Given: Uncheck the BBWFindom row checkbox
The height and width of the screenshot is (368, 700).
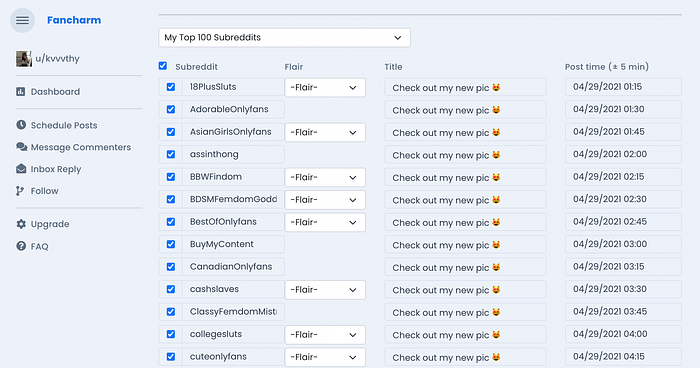Looking at the screenshot, I should click(171, 176).
